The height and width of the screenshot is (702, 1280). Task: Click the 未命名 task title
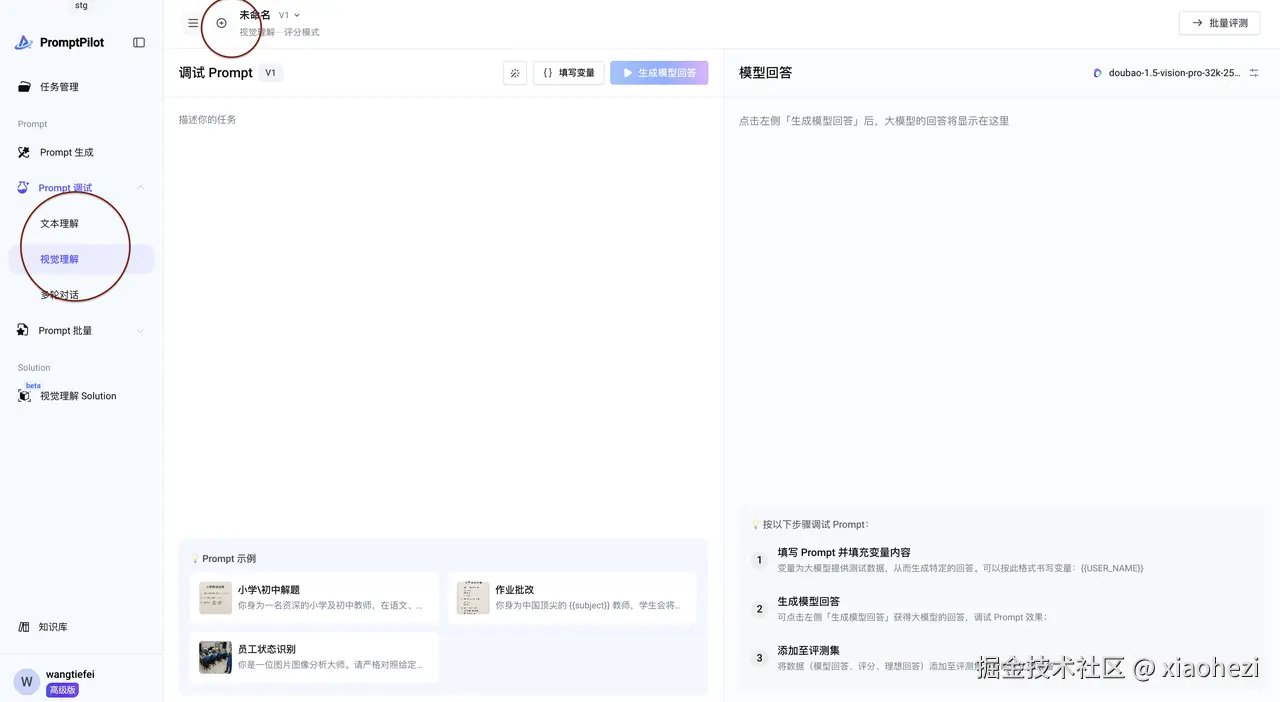coord(255,15)
